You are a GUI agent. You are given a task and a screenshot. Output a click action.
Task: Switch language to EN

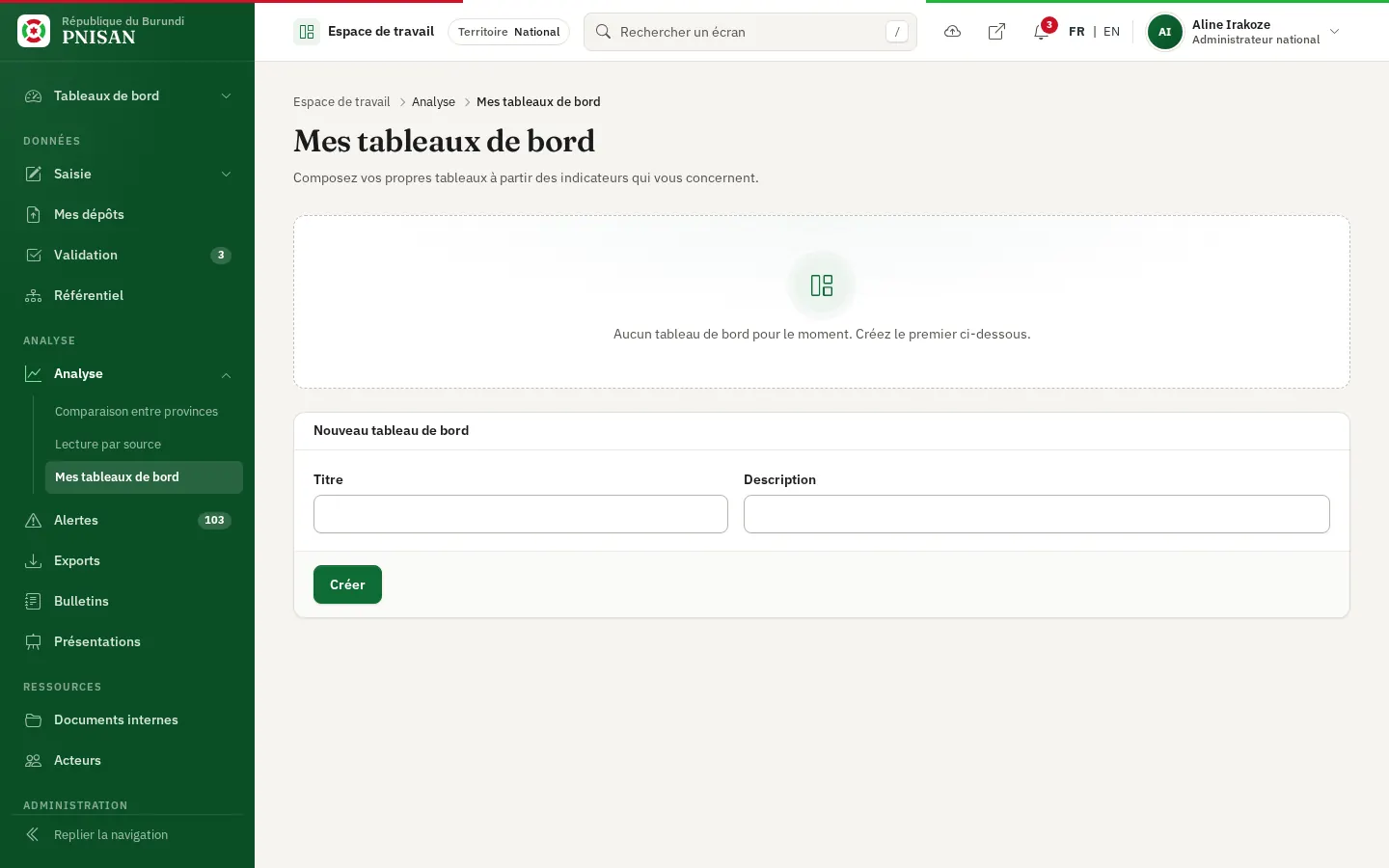(x=1111, y=32)
